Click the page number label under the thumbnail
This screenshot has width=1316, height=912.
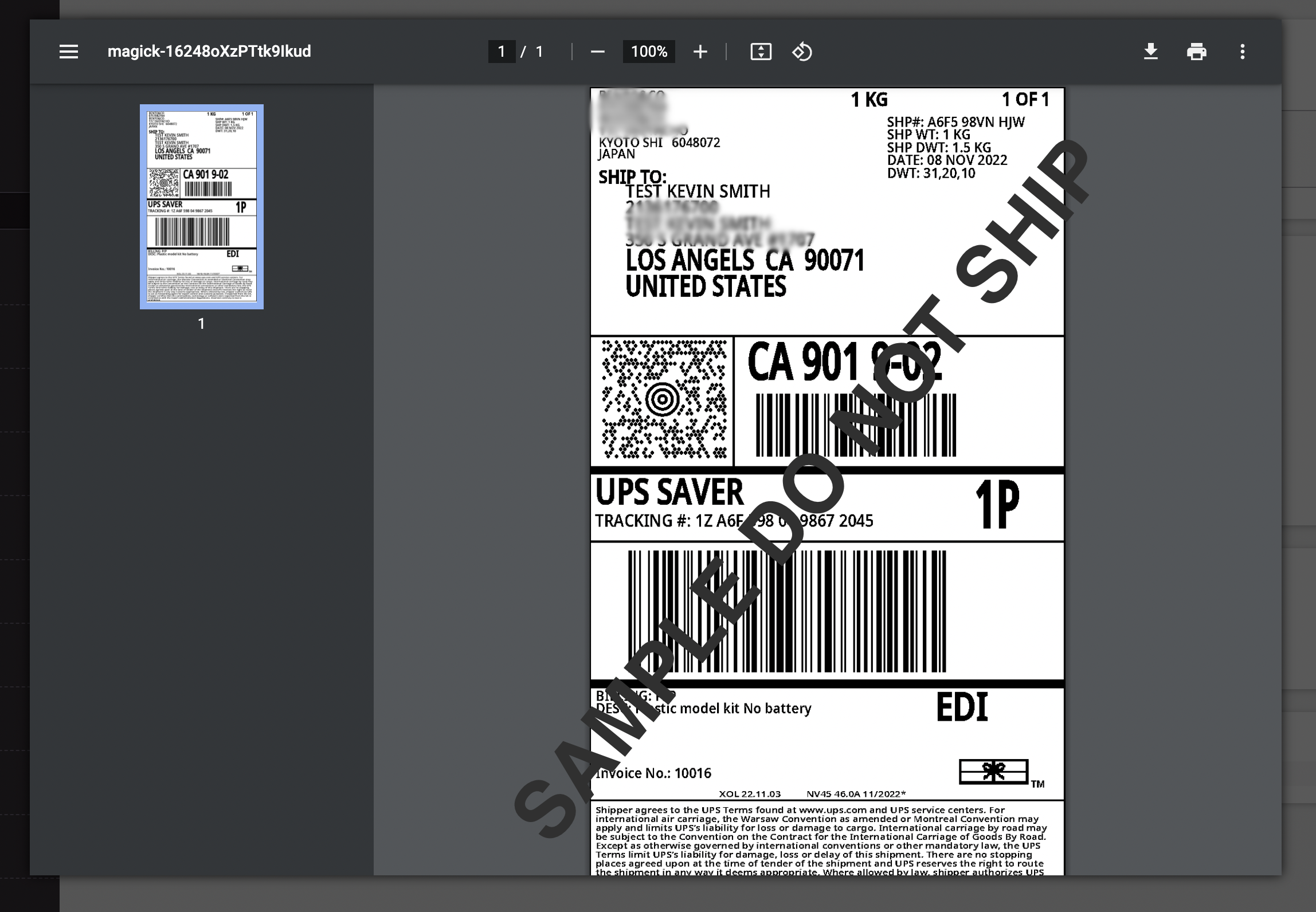[201, 324]
